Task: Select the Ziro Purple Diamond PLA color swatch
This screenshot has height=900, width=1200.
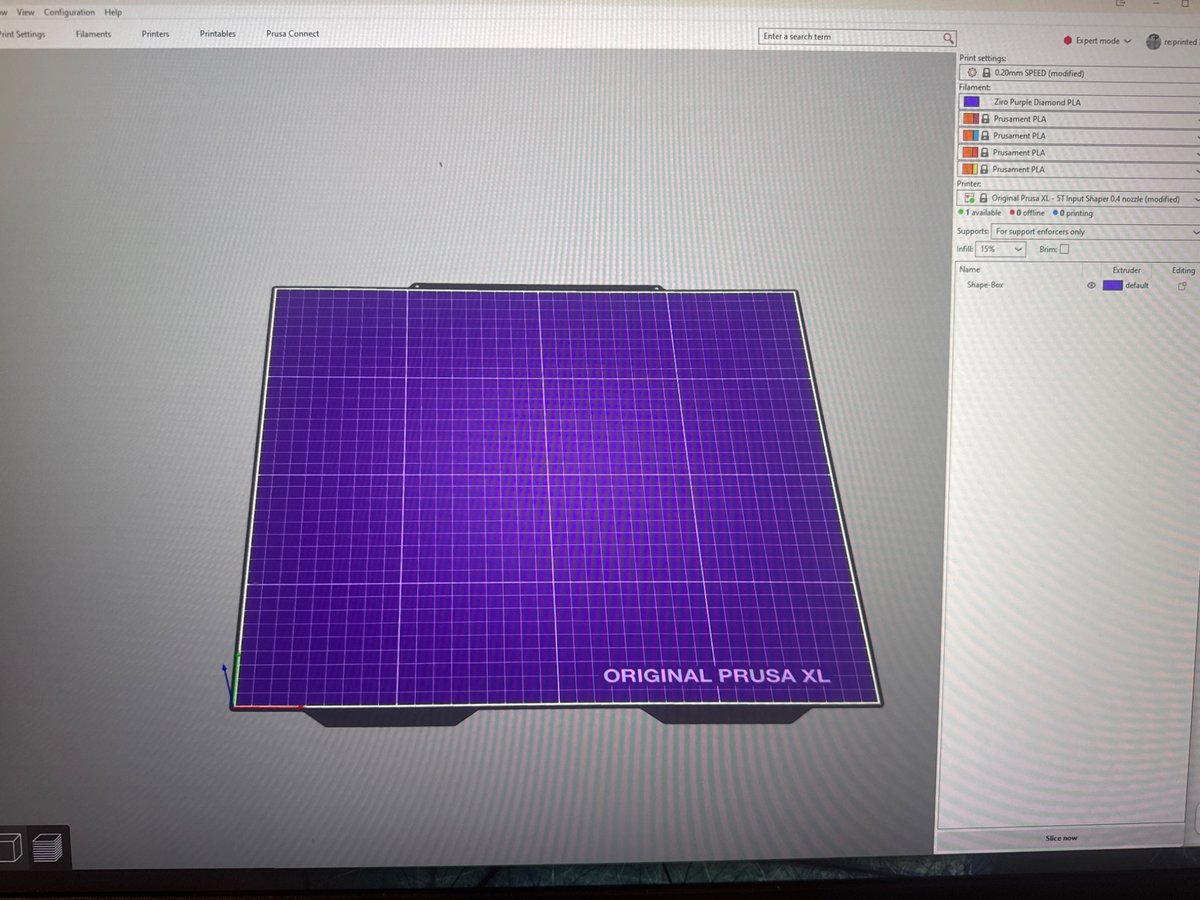Action: tap(972, 102)
